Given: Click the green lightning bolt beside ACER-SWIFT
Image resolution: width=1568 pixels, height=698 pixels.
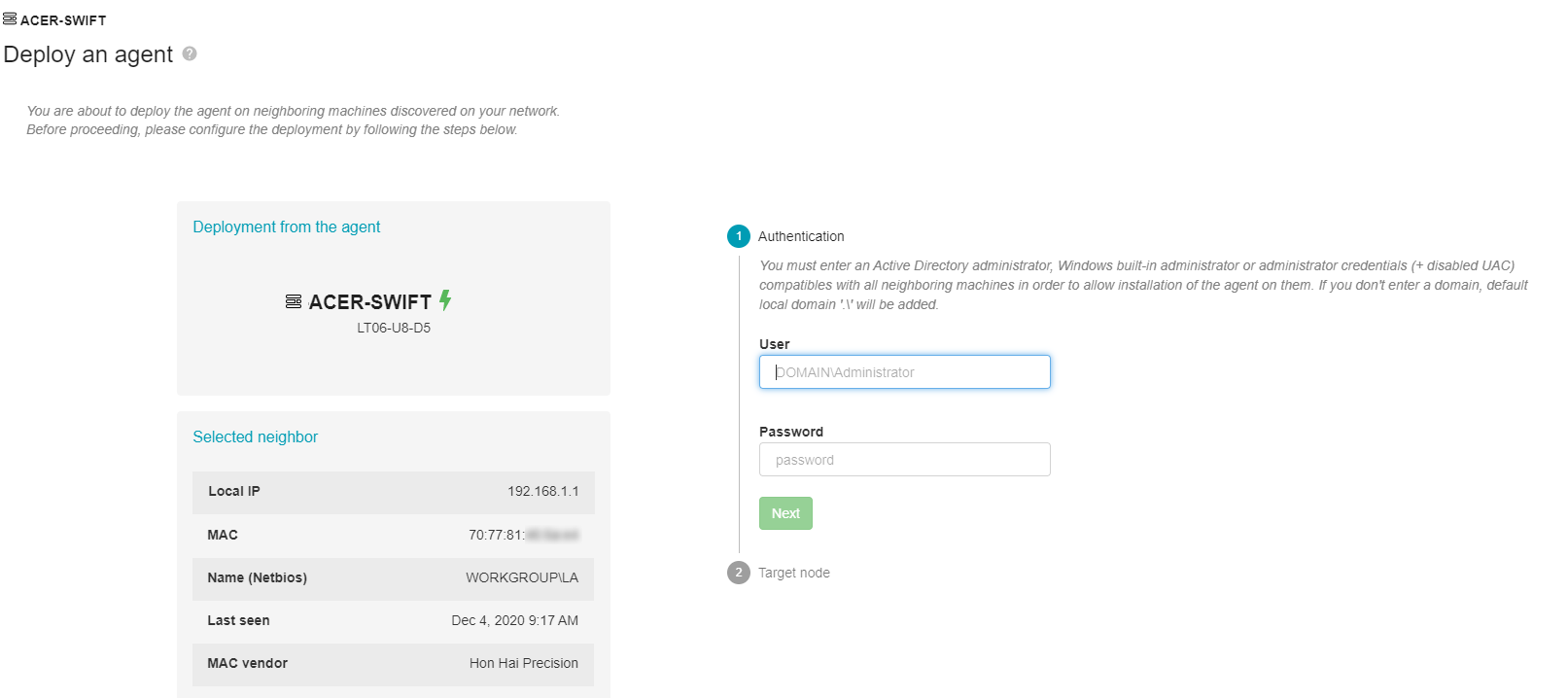Looking at the screenshot, I should pyautogui.click(x=445, y=300).
